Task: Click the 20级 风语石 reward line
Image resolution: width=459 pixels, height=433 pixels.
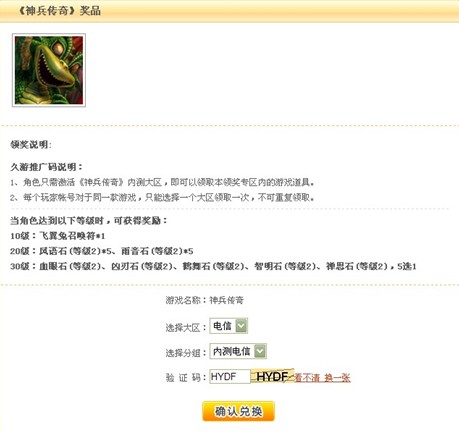Action: pyautogui.click(x=102, y=251)
